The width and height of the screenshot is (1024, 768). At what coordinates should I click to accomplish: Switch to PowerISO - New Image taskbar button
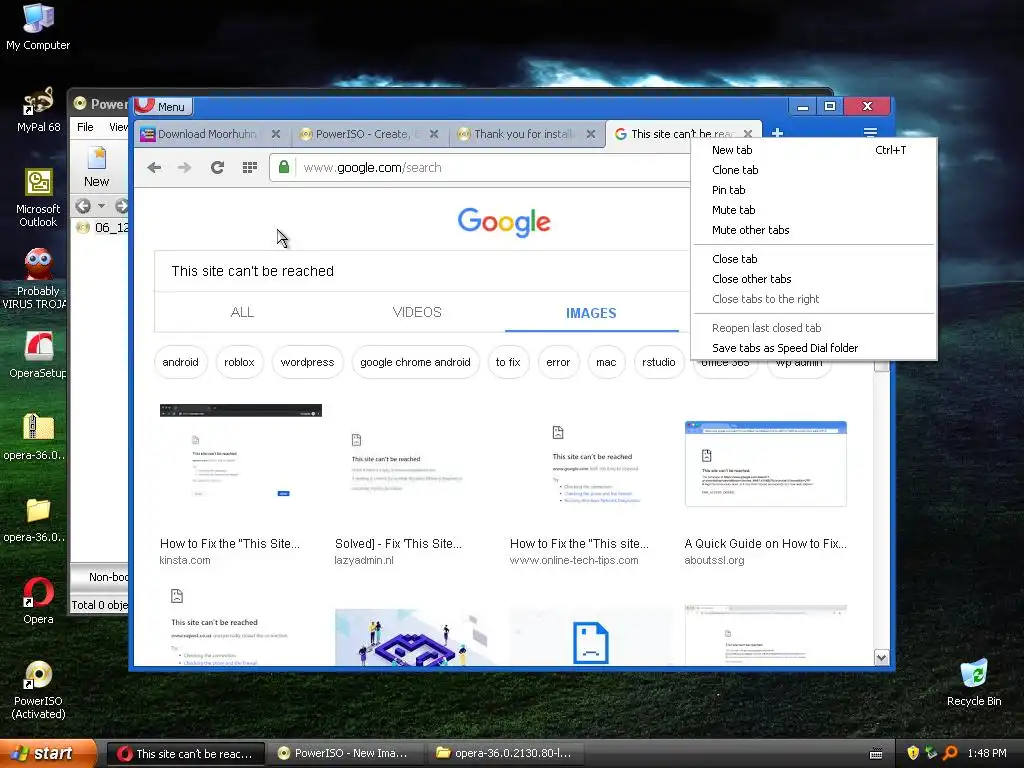coord(343,753)
